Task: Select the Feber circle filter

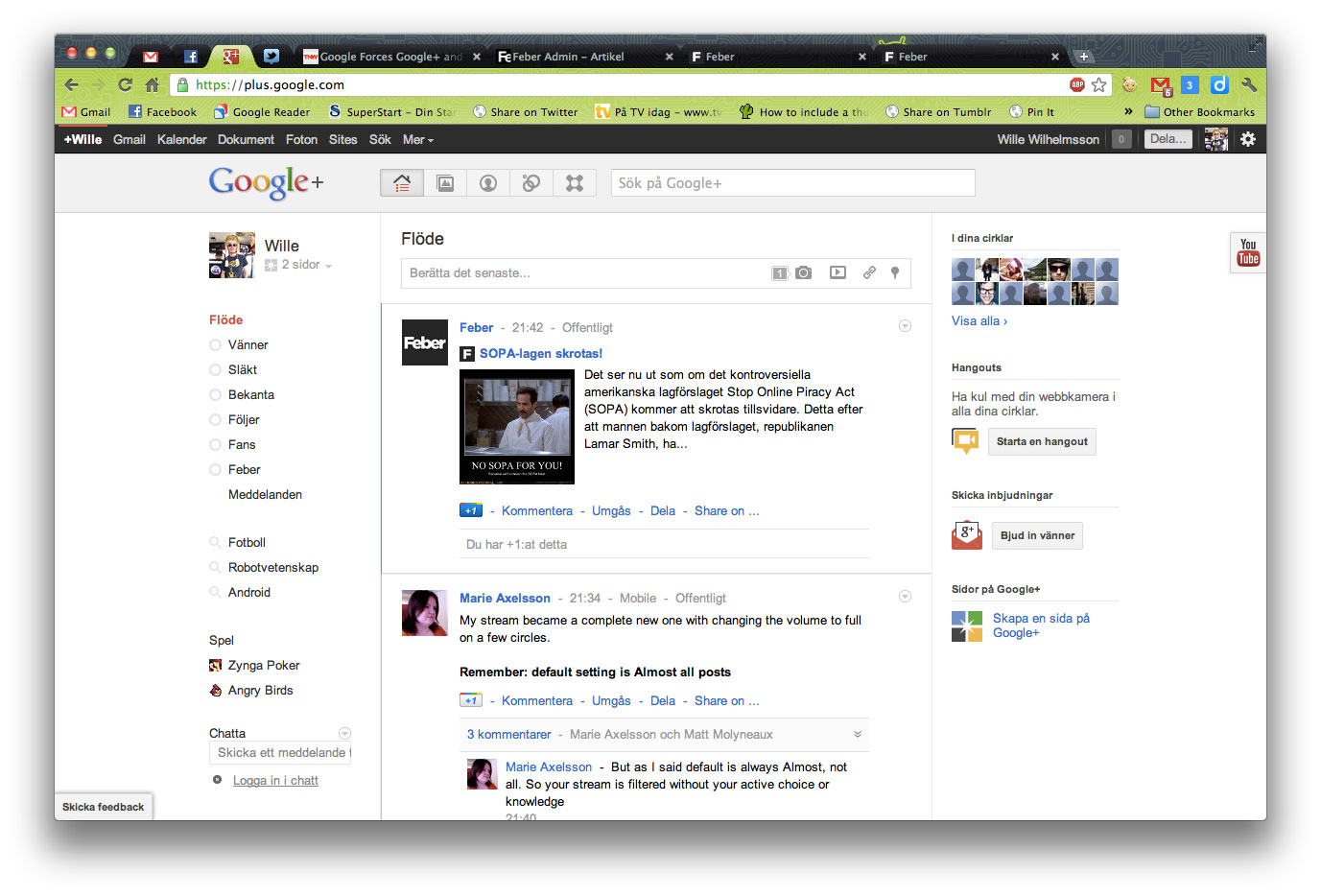Action: click(x=244, y=469)
